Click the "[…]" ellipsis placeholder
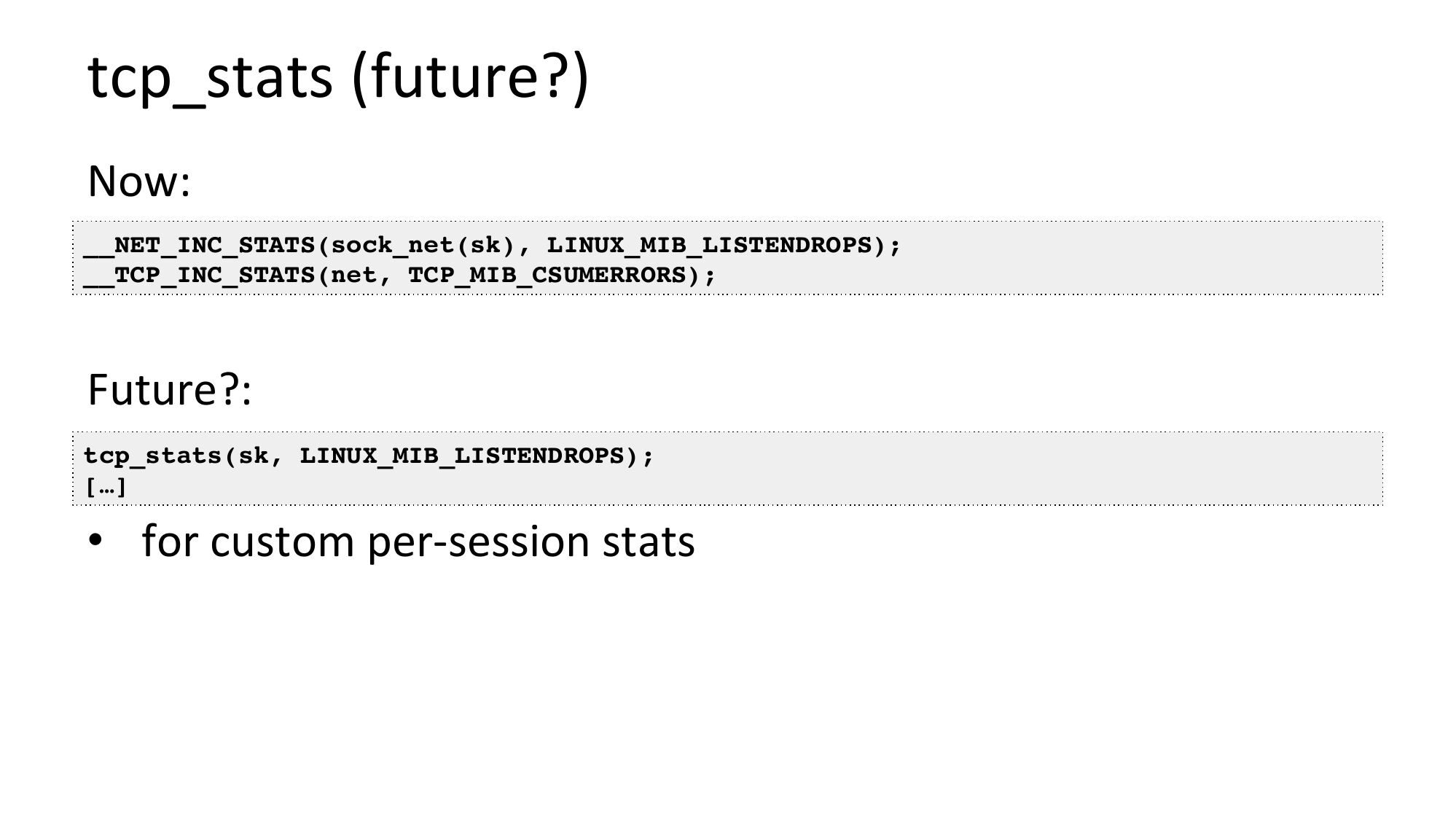1456x820 pixels. tap(106, 487)
